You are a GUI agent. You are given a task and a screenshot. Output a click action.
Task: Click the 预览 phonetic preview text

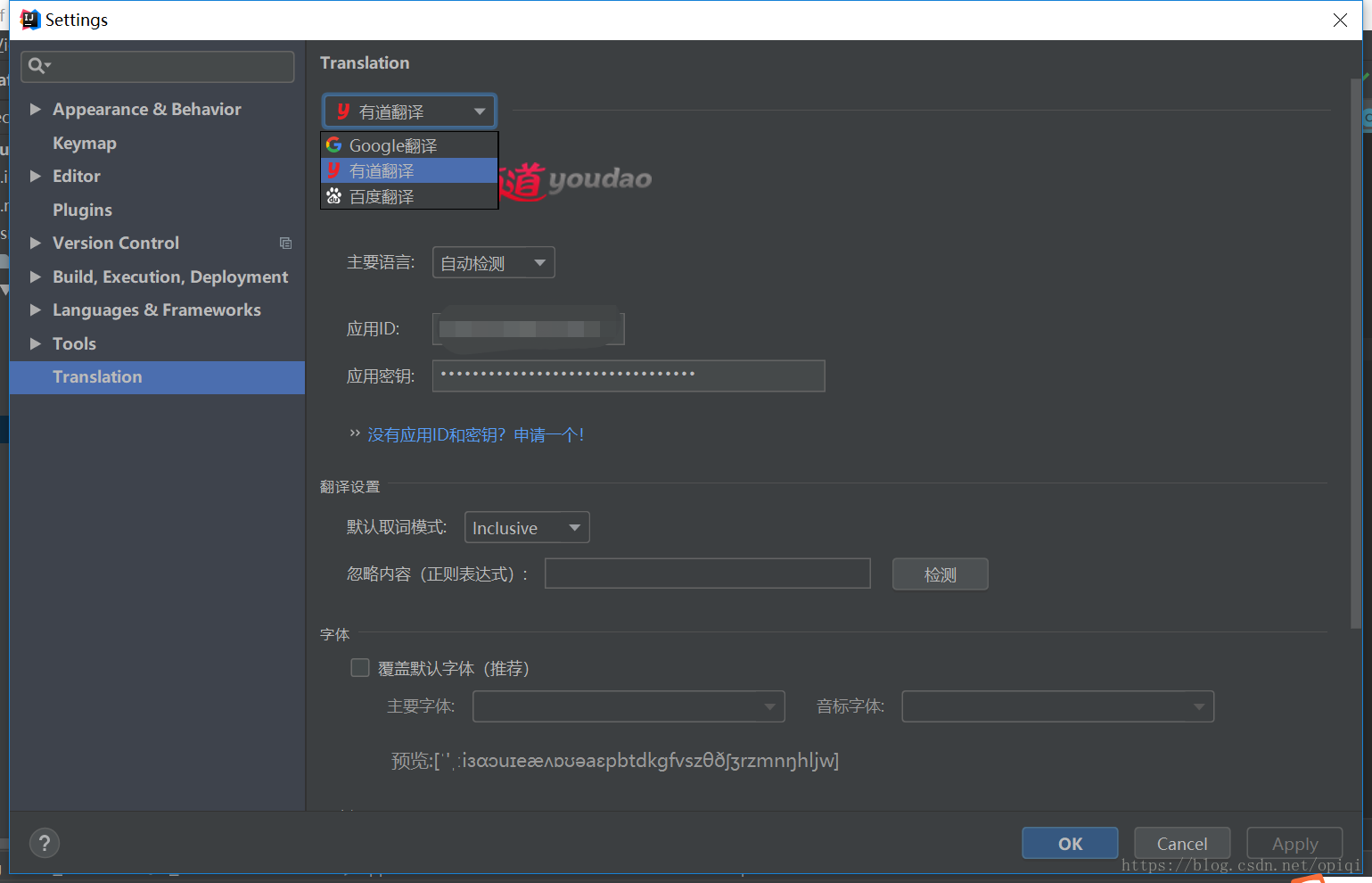(615, 761)
